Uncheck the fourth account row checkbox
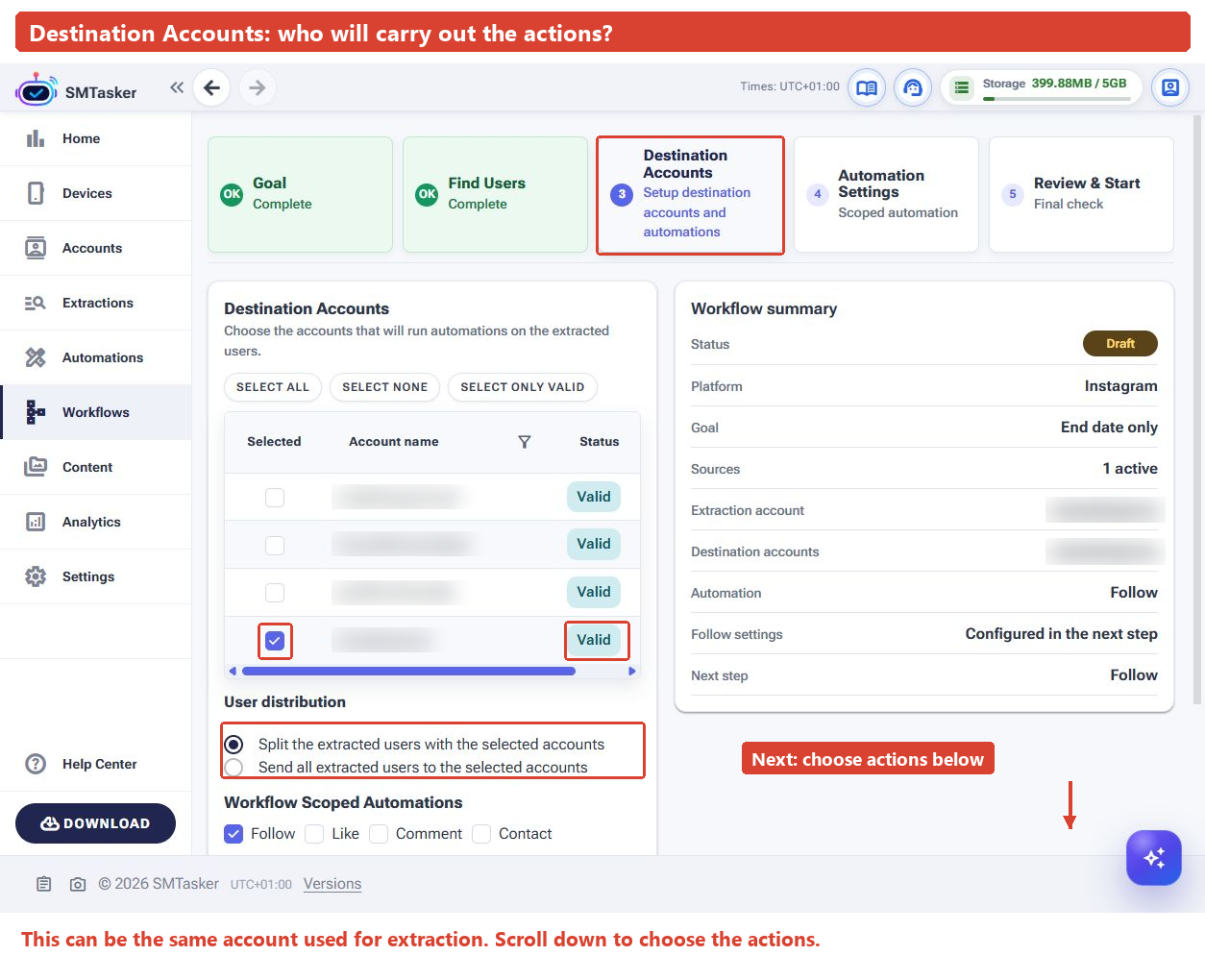The height and width of the screenshot is (980, 1205). point(275,640)
